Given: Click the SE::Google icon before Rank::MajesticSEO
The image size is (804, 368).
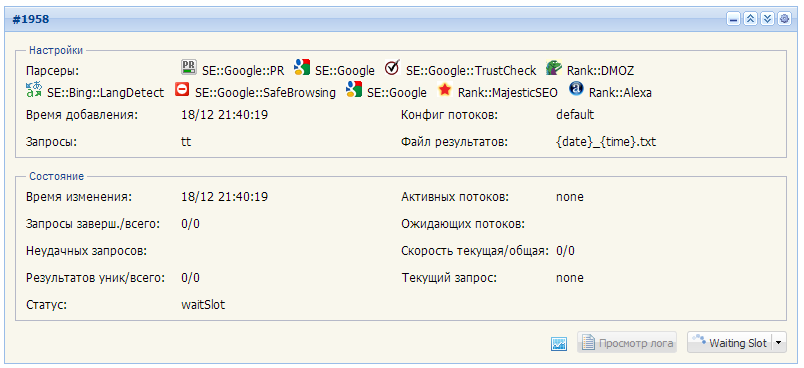Looking at the screenshot, I should pos(354,90).
